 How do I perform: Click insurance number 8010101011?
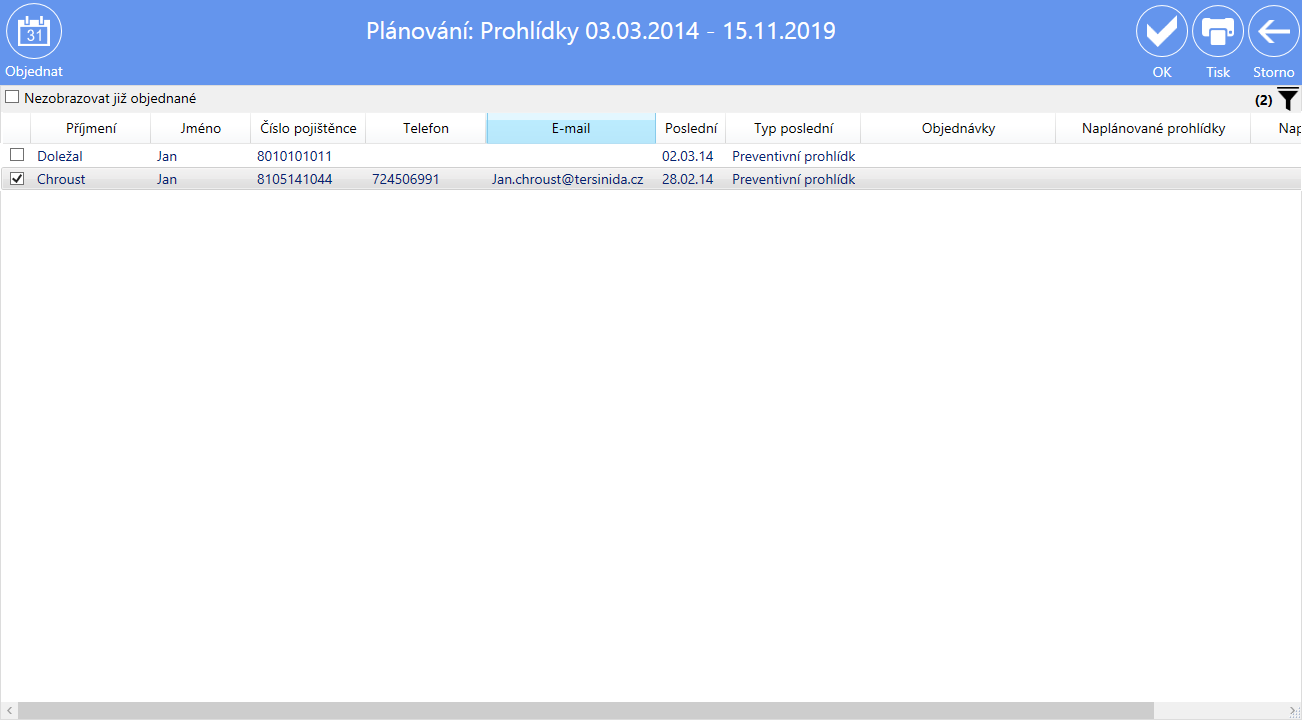click(x=294, y=156)
